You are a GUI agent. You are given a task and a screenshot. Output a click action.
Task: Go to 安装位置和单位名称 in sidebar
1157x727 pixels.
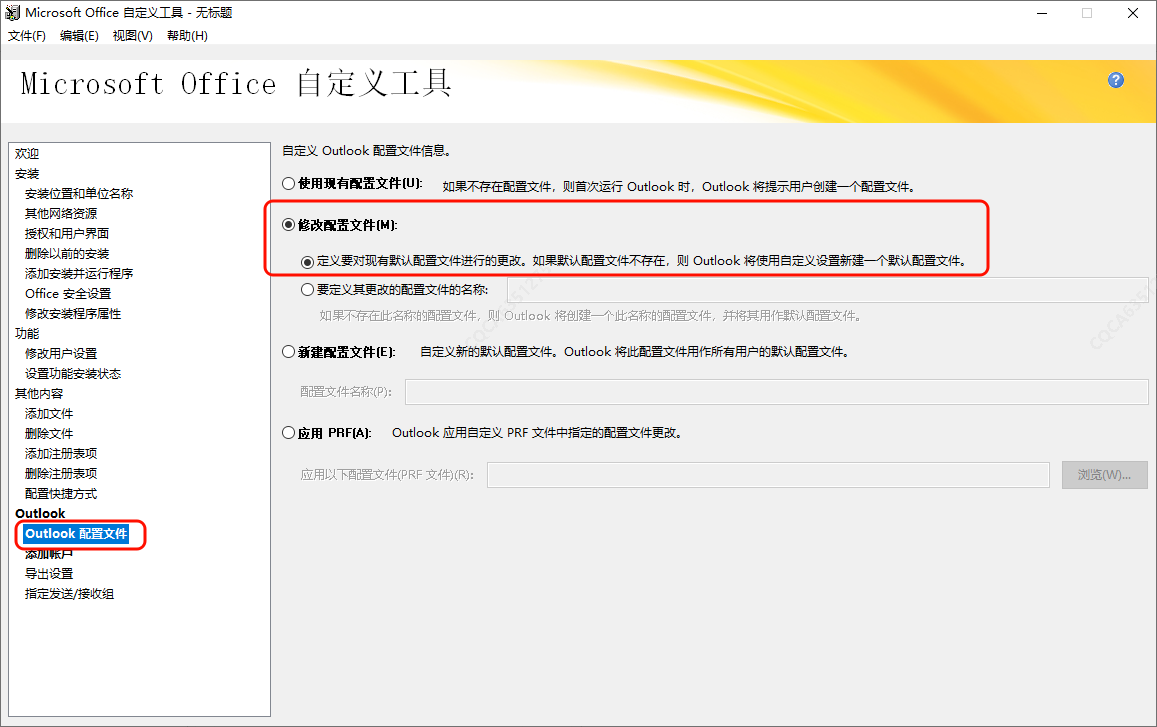tap(79, 194)
